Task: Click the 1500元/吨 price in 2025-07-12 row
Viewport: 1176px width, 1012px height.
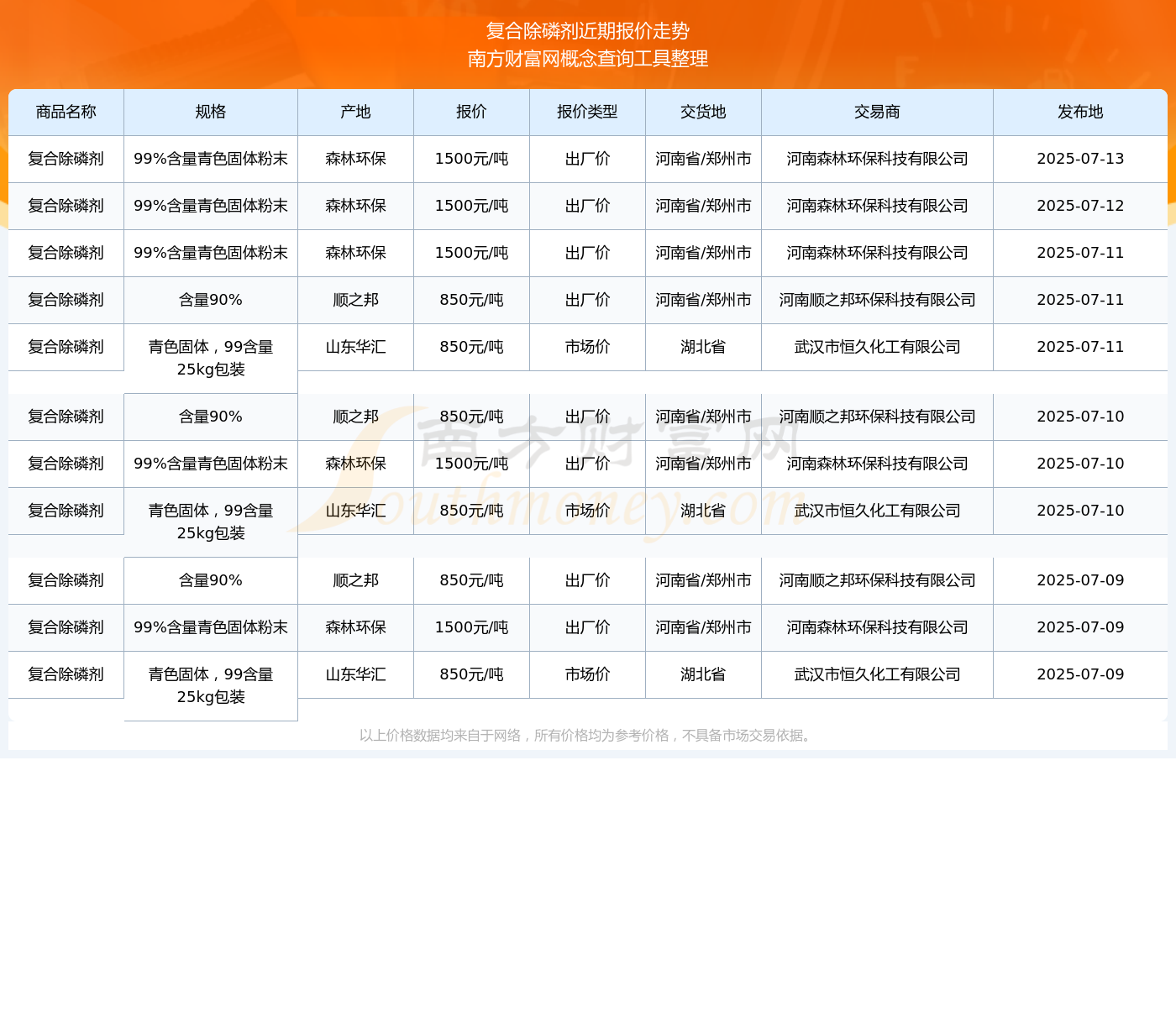Action: (472, 206)
